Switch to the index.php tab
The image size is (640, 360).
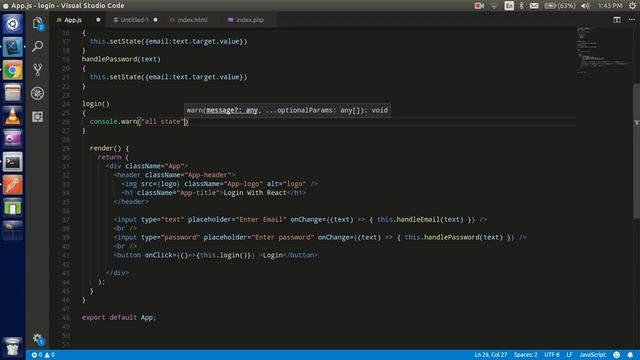pos(250,20)
